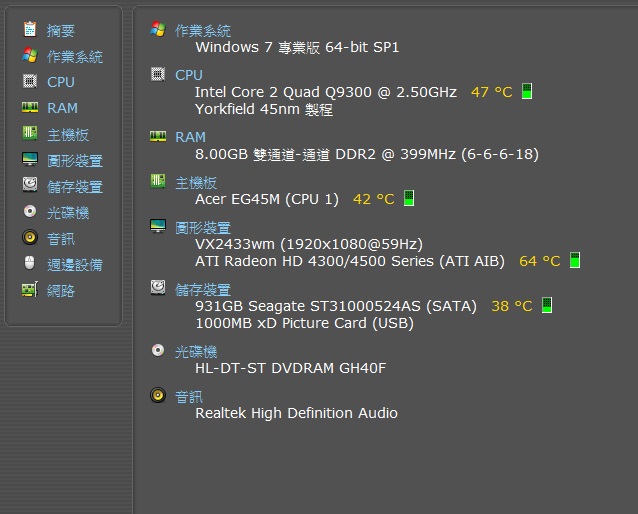The height and width of the screenshot is (514, 638).
Task: Open the 圖形裝置 section in sidebar
Action: [75, 160]
